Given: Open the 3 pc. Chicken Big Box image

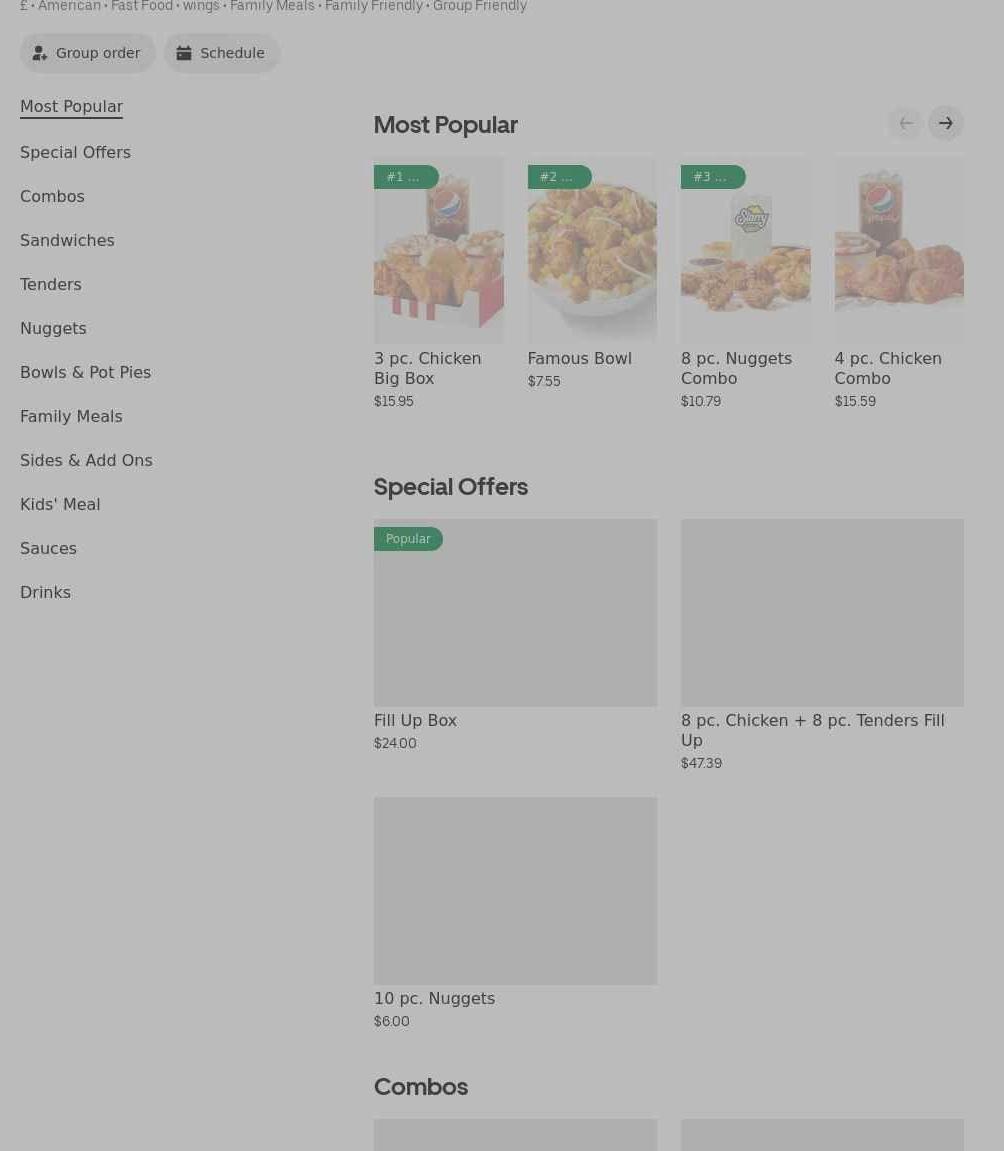Looking at the screenshot, I should [438, 250].
